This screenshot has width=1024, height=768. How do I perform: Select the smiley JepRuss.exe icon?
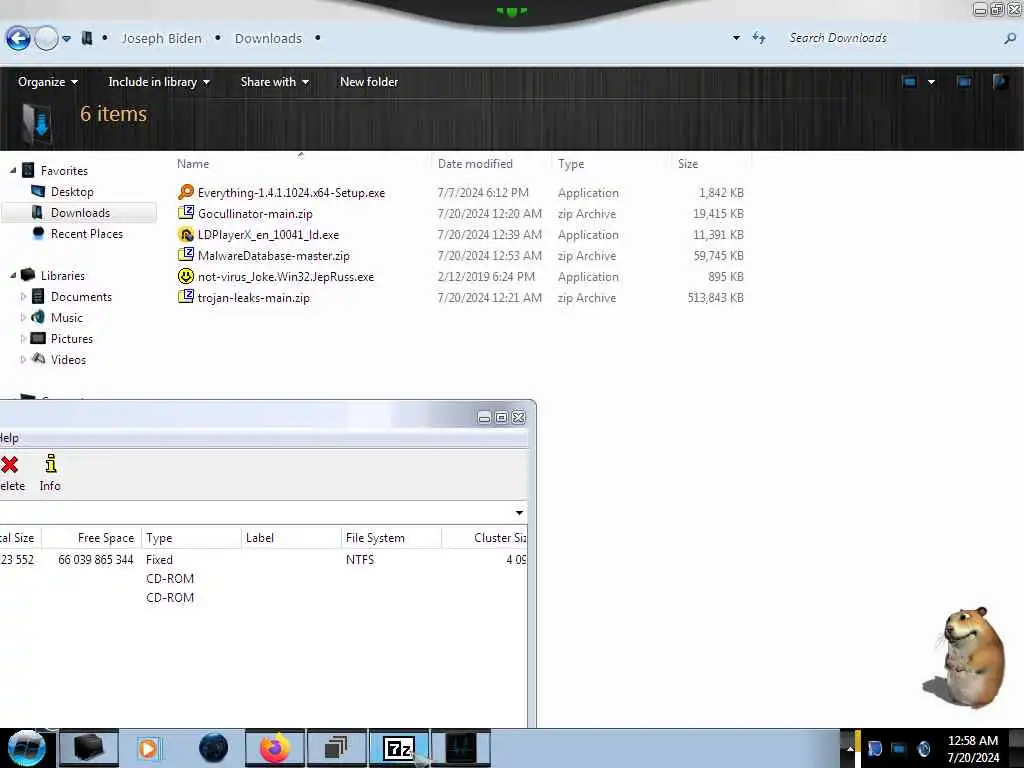point(186,276)
